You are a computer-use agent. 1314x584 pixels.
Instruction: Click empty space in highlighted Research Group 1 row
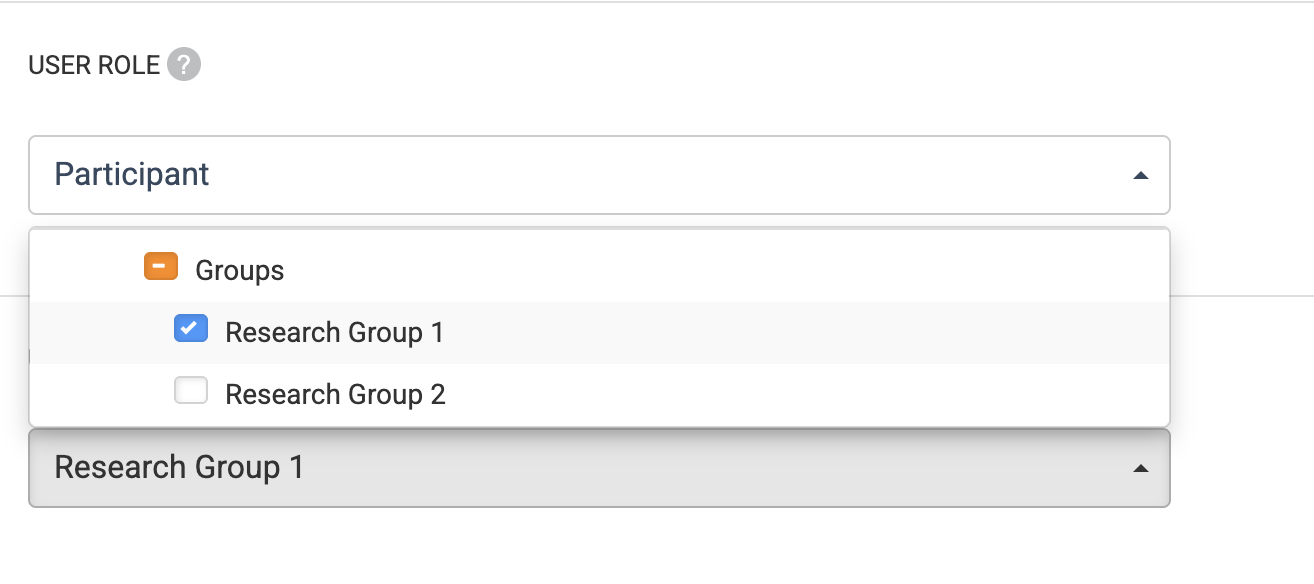[800, 333]
